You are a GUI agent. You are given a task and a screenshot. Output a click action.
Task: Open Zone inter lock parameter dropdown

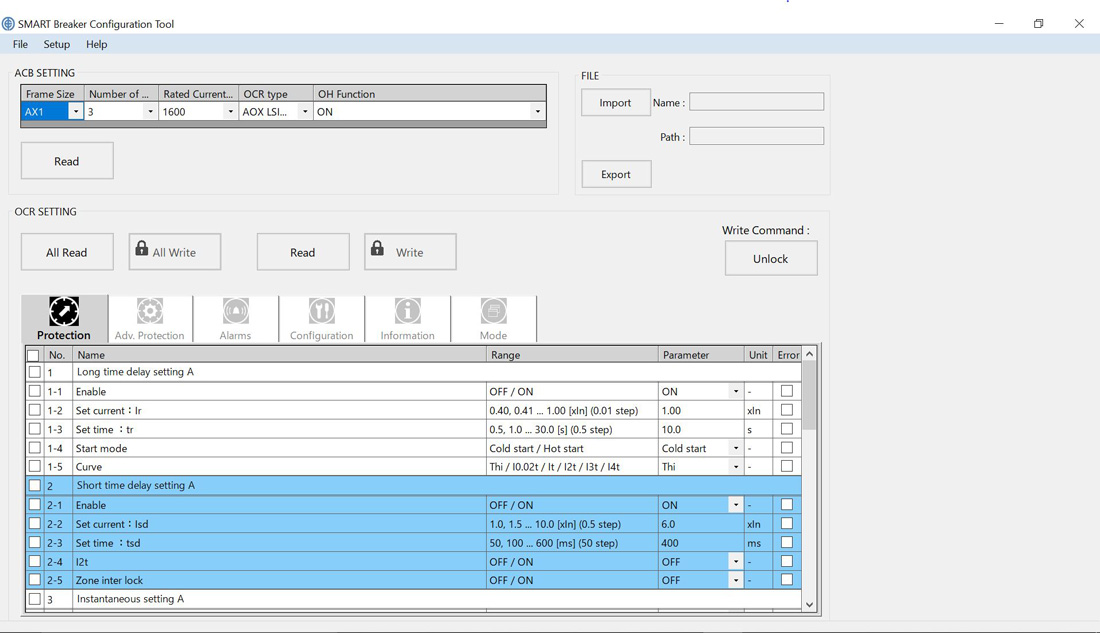(736, 580)
